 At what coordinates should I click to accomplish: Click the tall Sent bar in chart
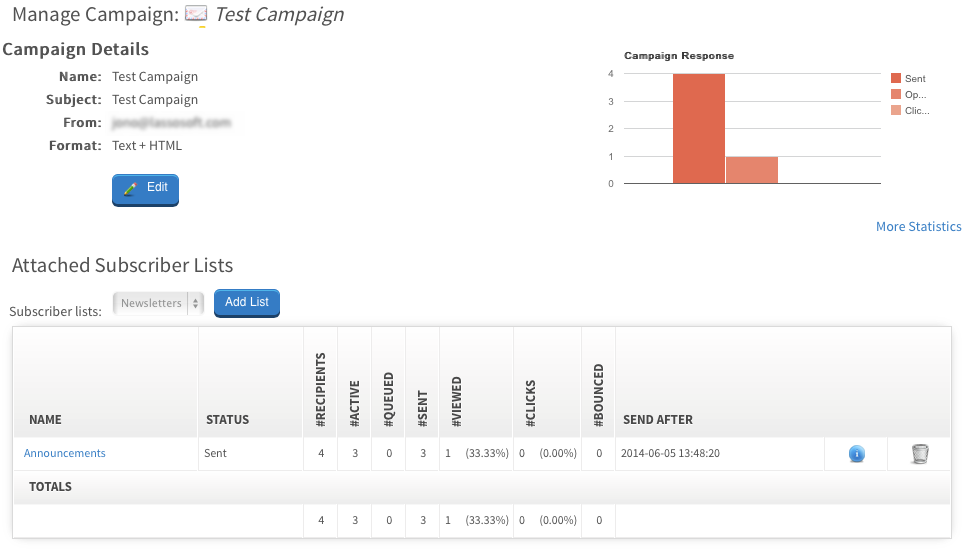tap(698, 129)
